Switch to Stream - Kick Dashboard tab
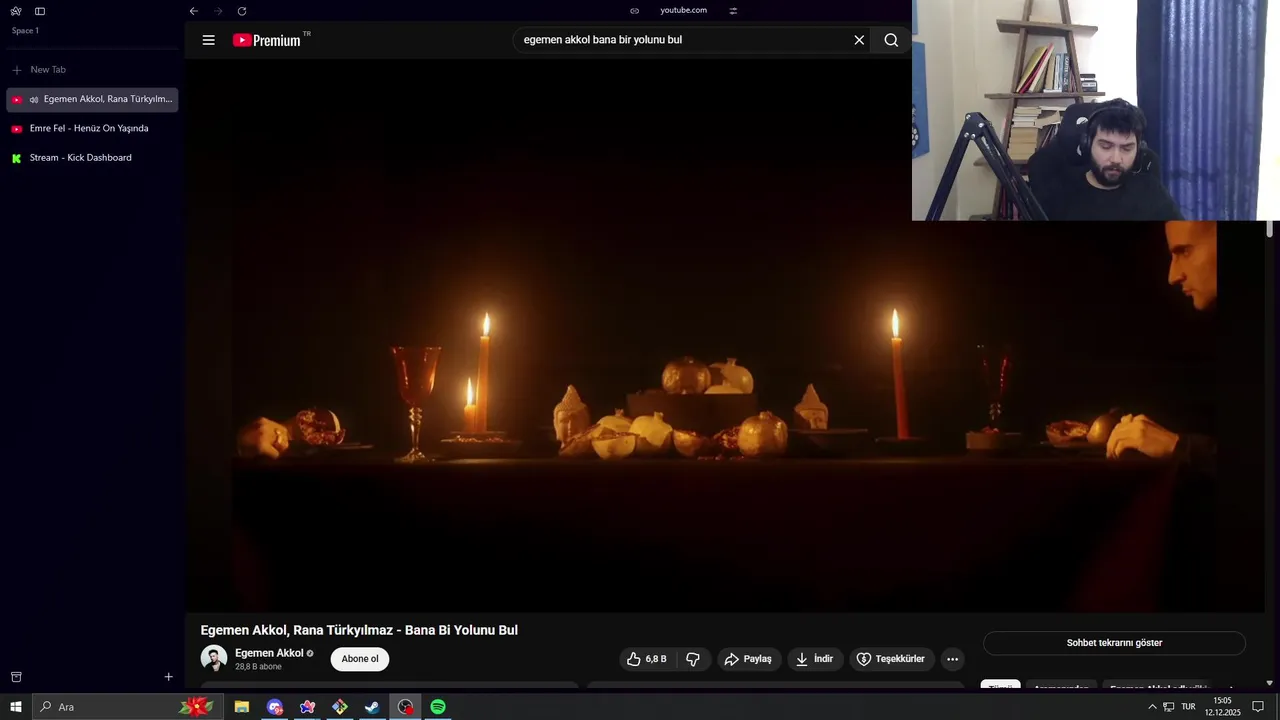This screenshot has height=720, width=1280. [92, 157]
